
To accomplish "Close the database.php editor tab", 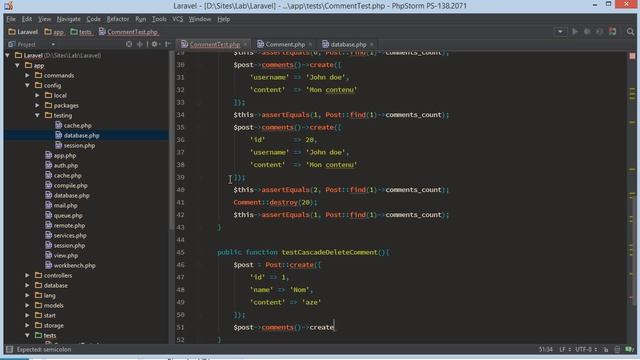I will (x=372, y=44).
